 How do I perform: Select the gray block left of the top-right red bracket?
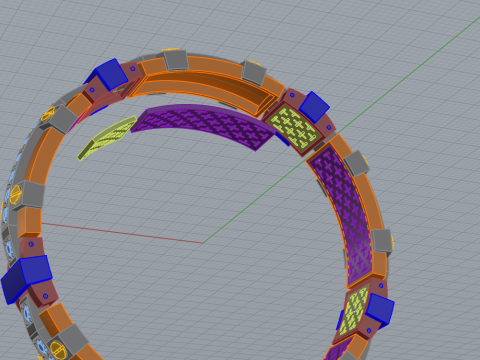(x=254, y=73)
